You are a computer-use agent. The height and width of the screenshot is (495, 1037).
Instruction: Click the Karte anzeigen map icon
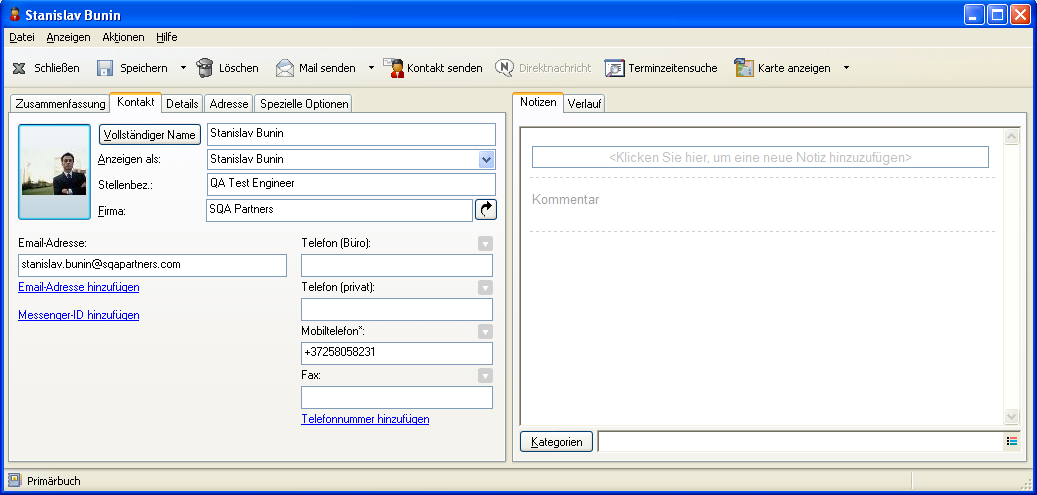tap(744, 68)
